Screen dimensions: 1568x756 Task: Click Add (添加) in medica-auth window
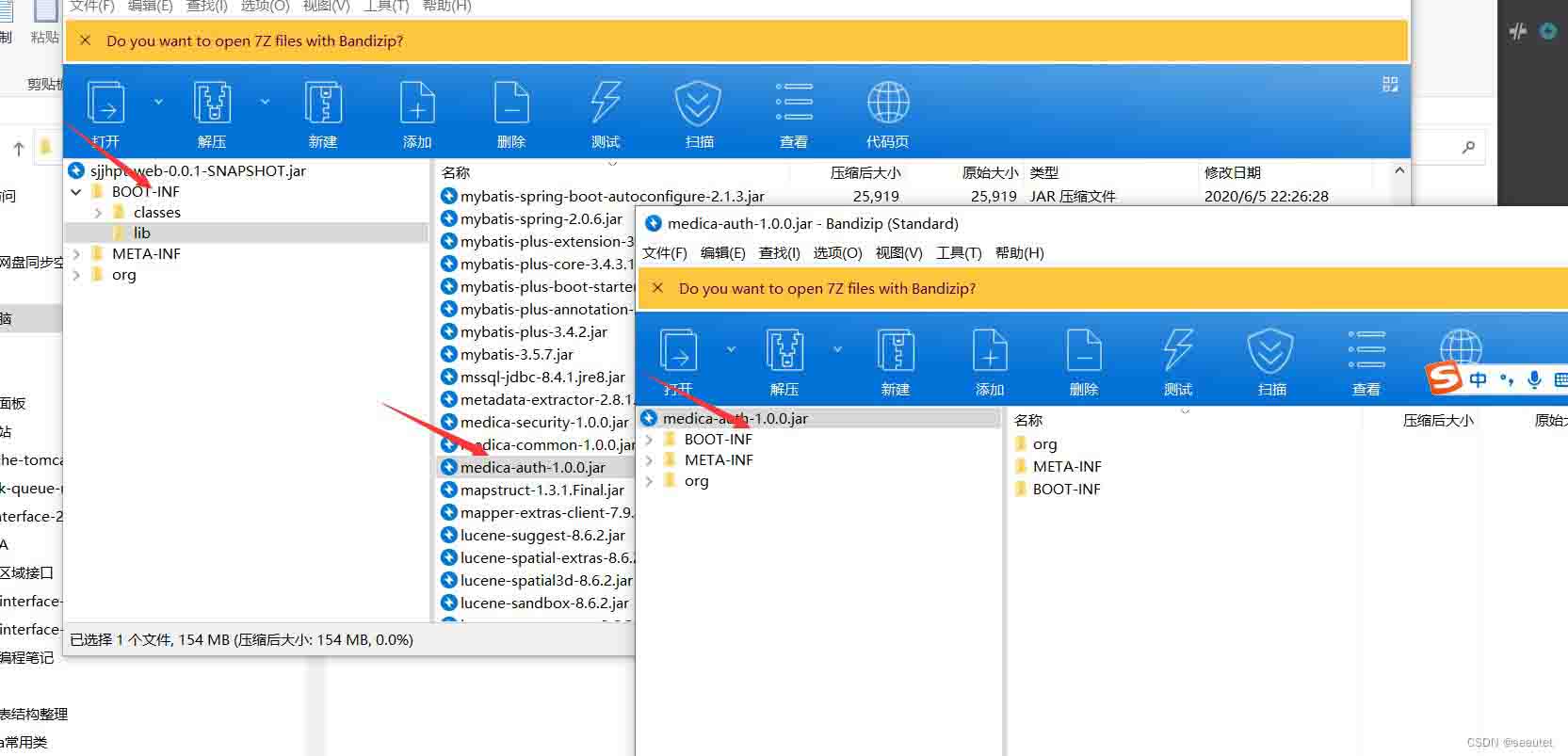(x=990, y=362)
